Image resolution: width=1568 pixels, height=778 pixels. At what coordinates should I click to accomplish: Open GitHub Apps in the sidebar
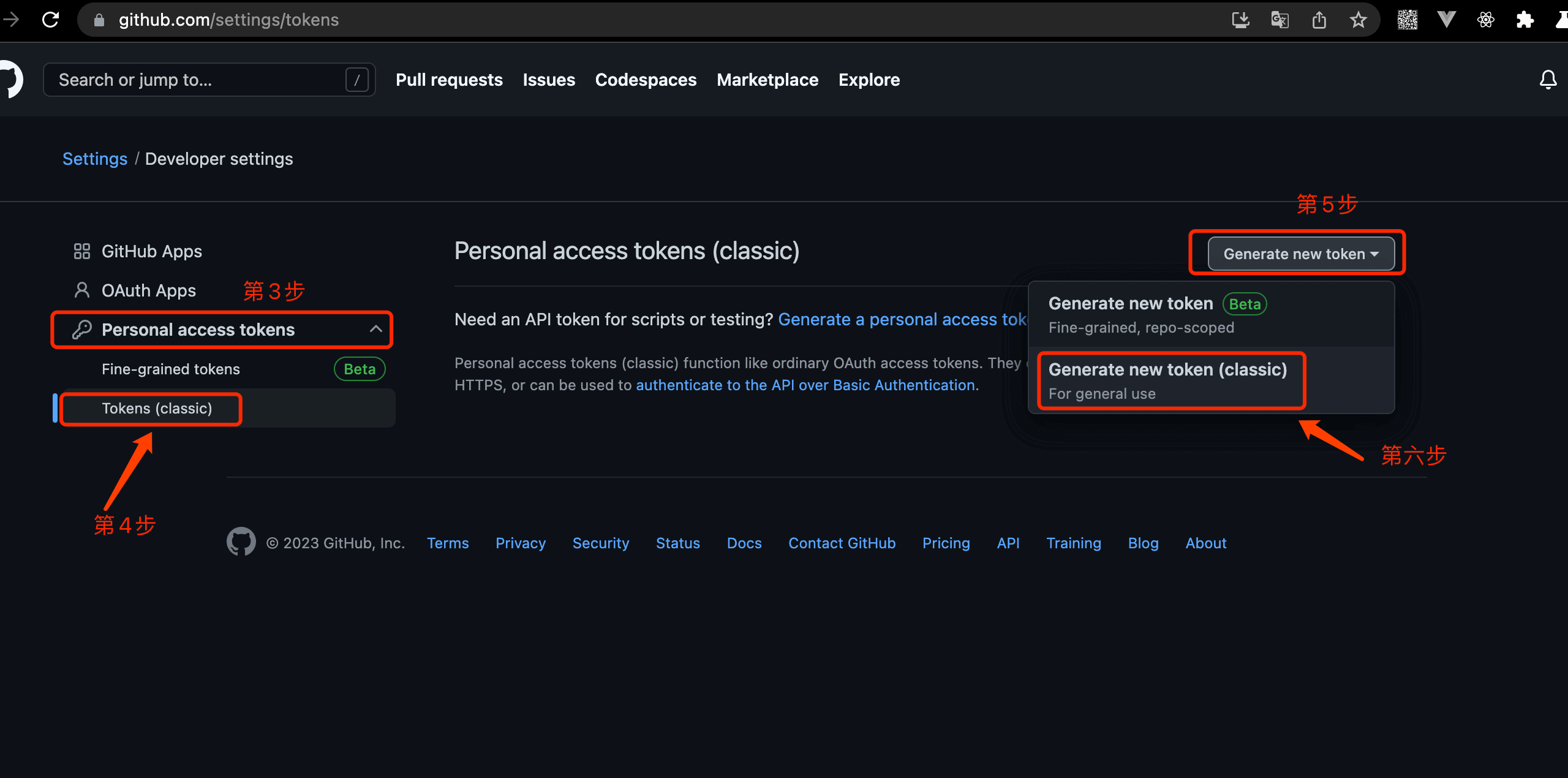(151, 251)
